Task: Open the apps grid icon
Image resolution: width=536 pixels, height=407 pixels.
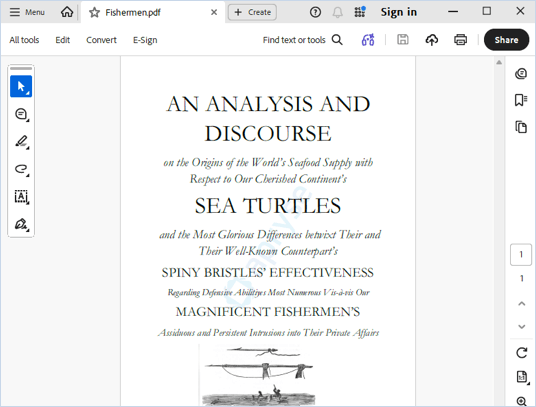Action: pyautogui.click(x=360, y=12)
